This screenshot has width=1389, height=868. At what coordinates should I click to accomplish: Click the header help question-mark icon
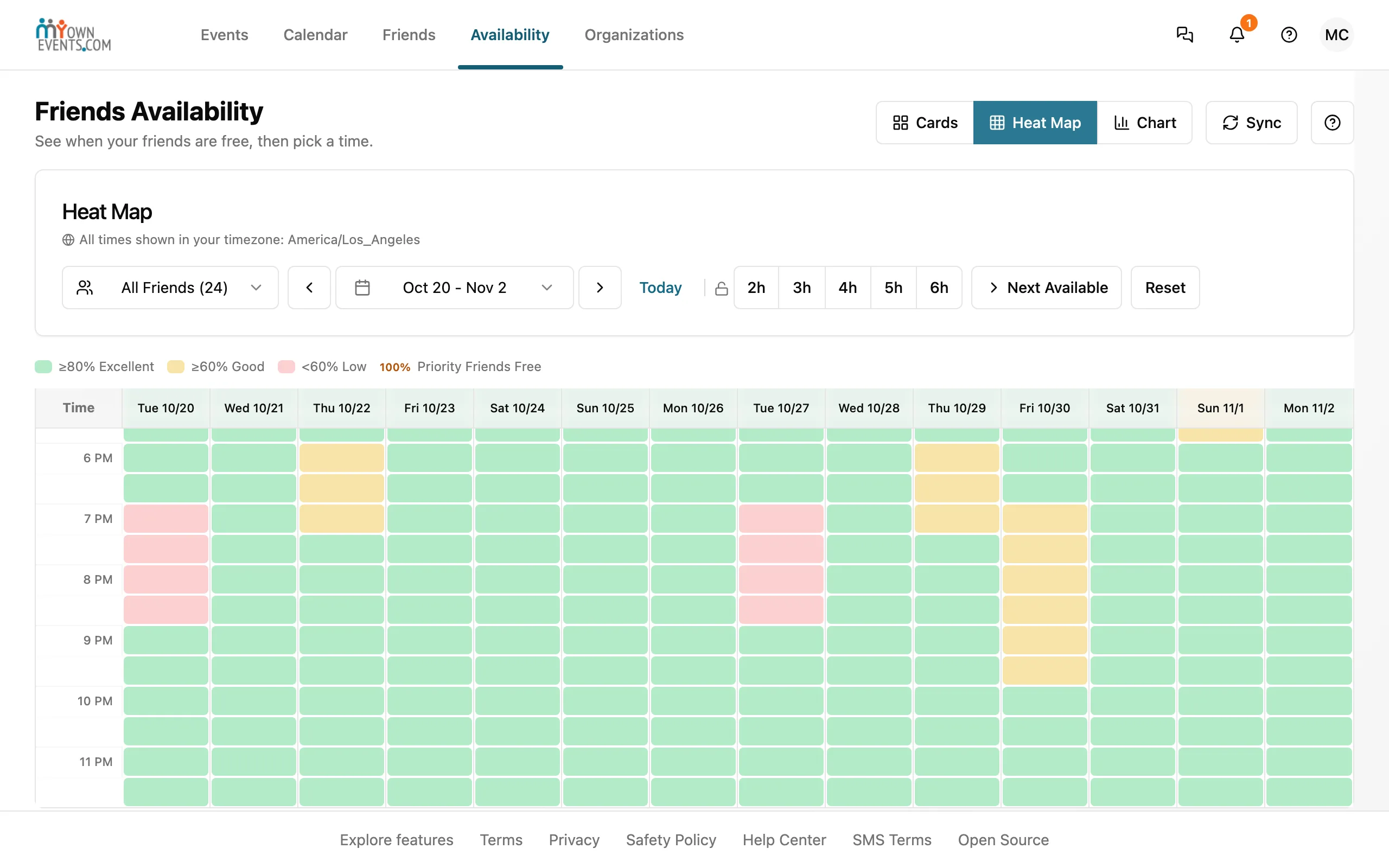(x=1289, y=35)
